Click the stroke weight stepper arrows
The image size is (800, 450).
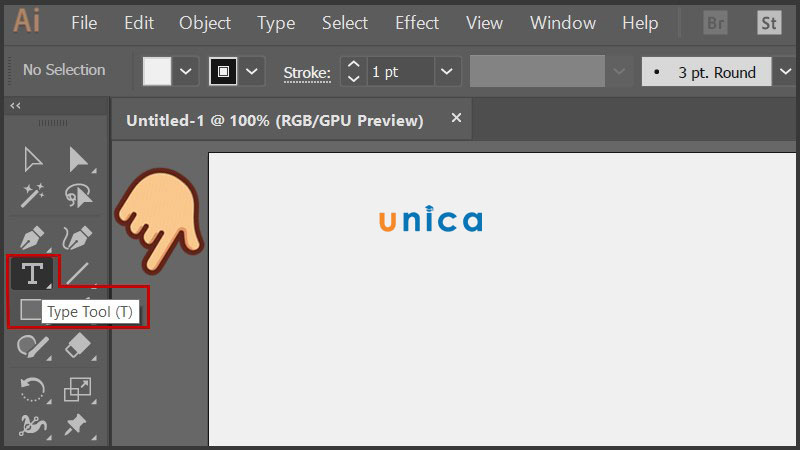tap(354, 71)
